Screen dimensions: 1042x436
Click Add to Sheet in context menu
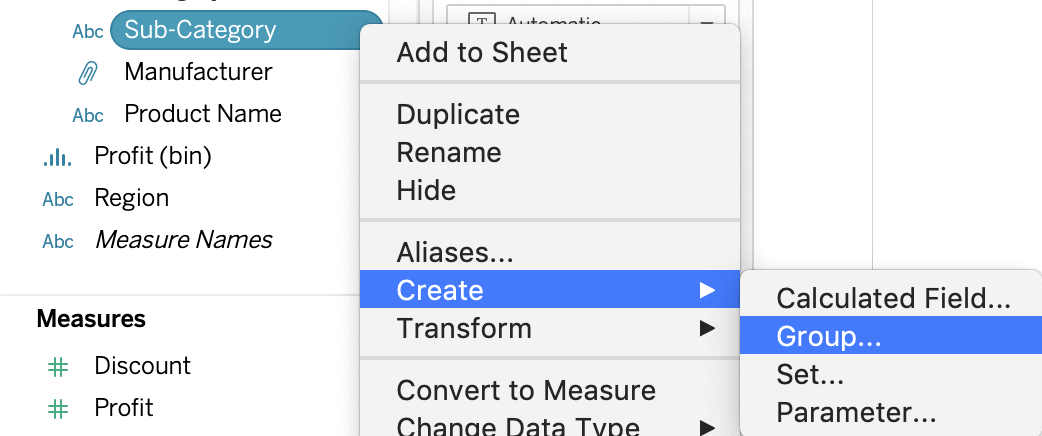(x=482, y=52)
